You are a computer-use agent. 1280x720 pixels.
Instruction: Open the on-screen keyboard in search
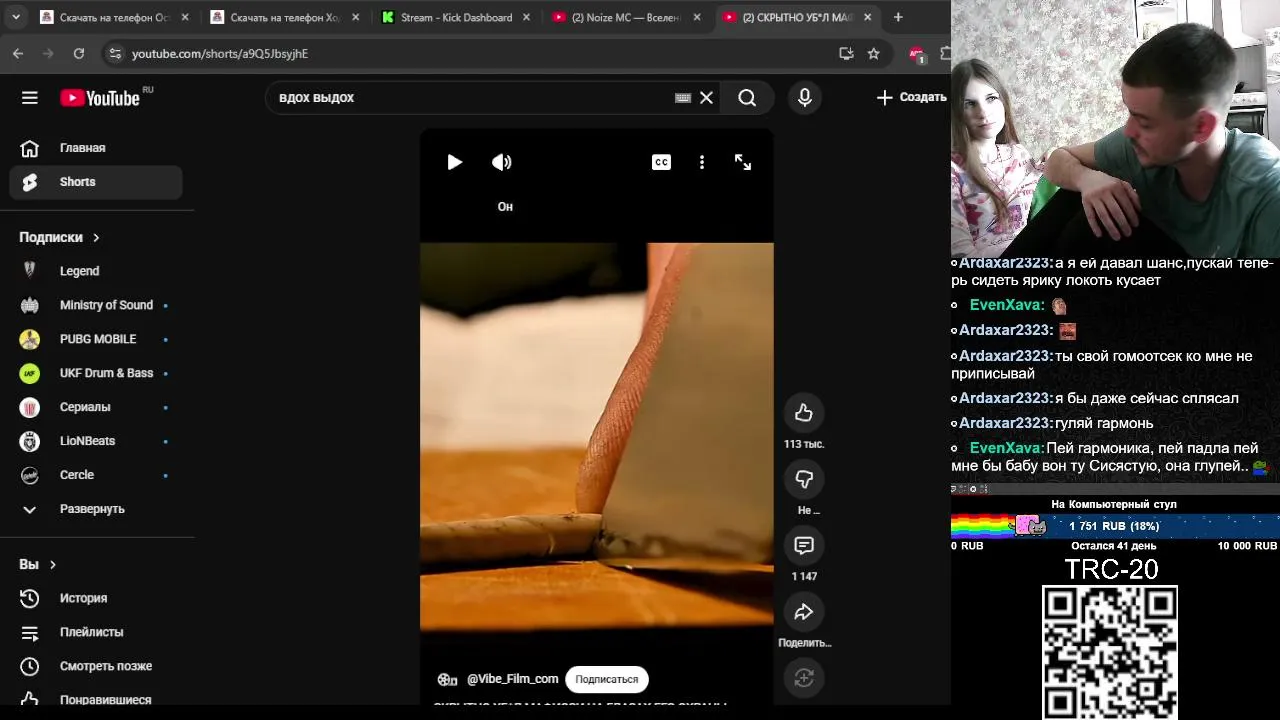[x=683, y=97]
